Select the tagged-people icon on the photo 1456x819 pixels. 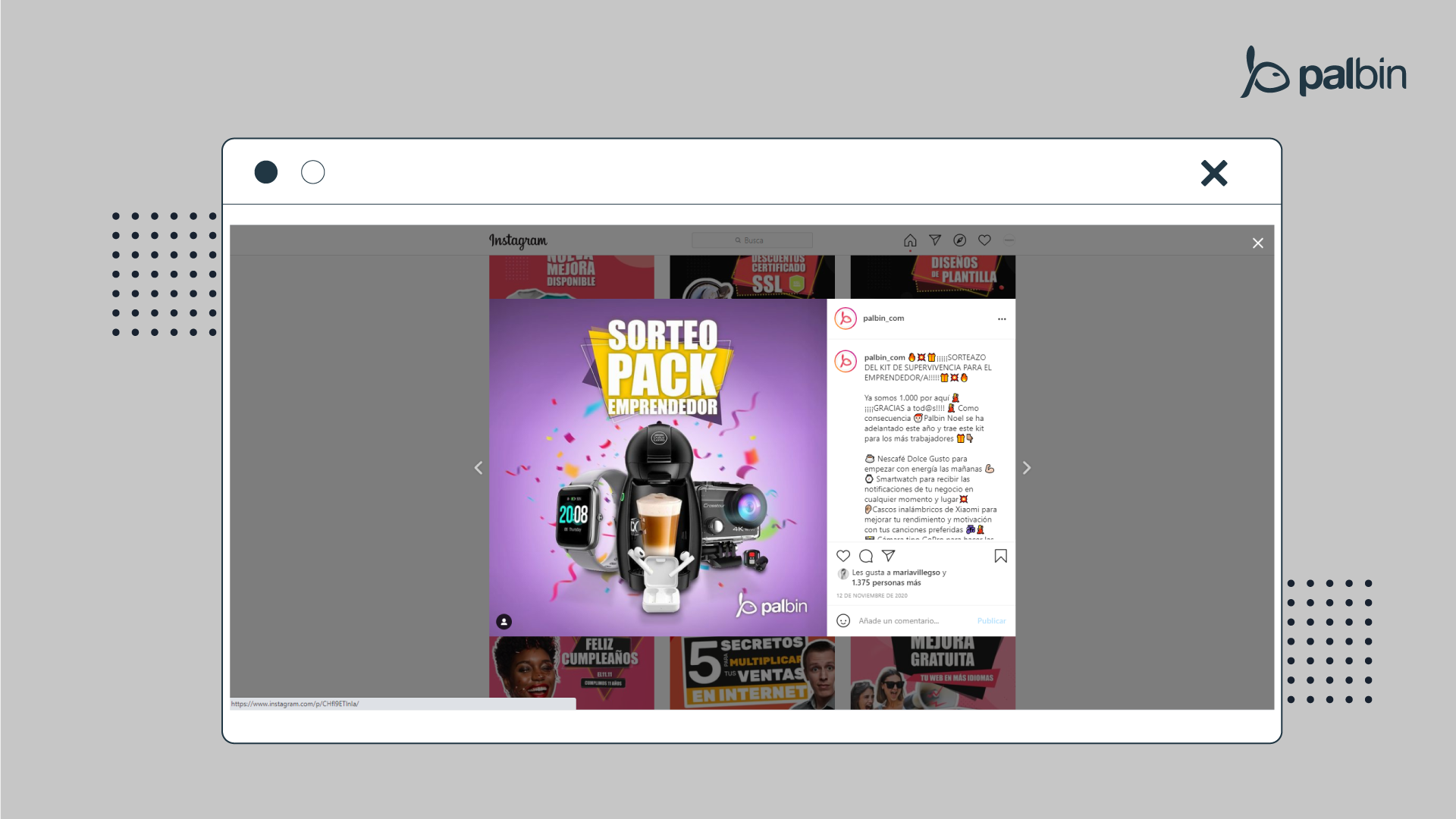pos(505,621)
